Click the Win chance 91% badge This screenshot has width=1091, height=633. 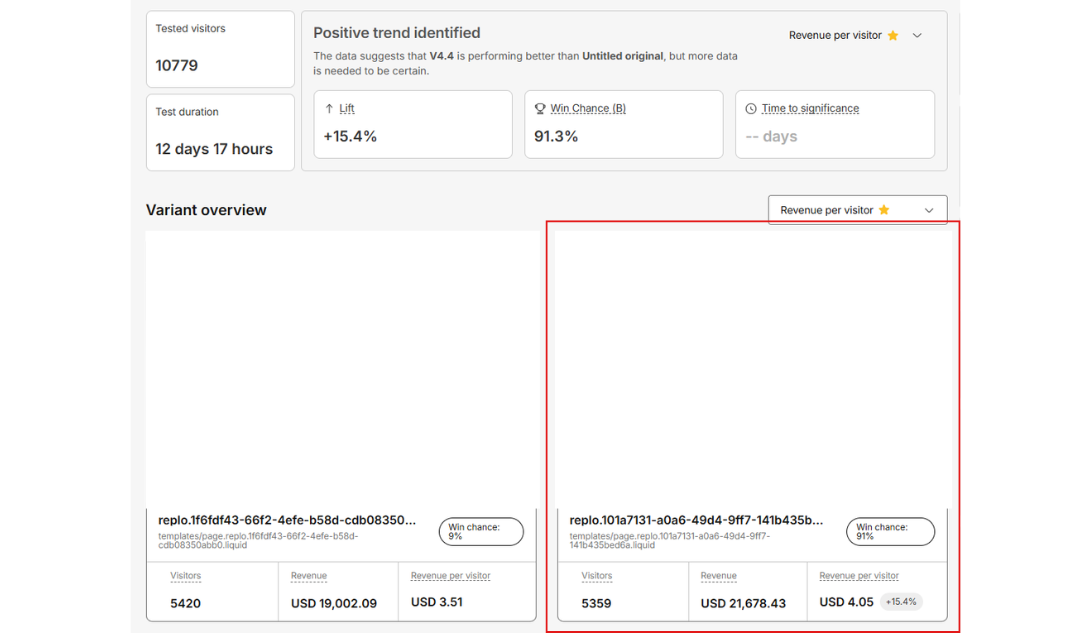(x=890, y=532)
